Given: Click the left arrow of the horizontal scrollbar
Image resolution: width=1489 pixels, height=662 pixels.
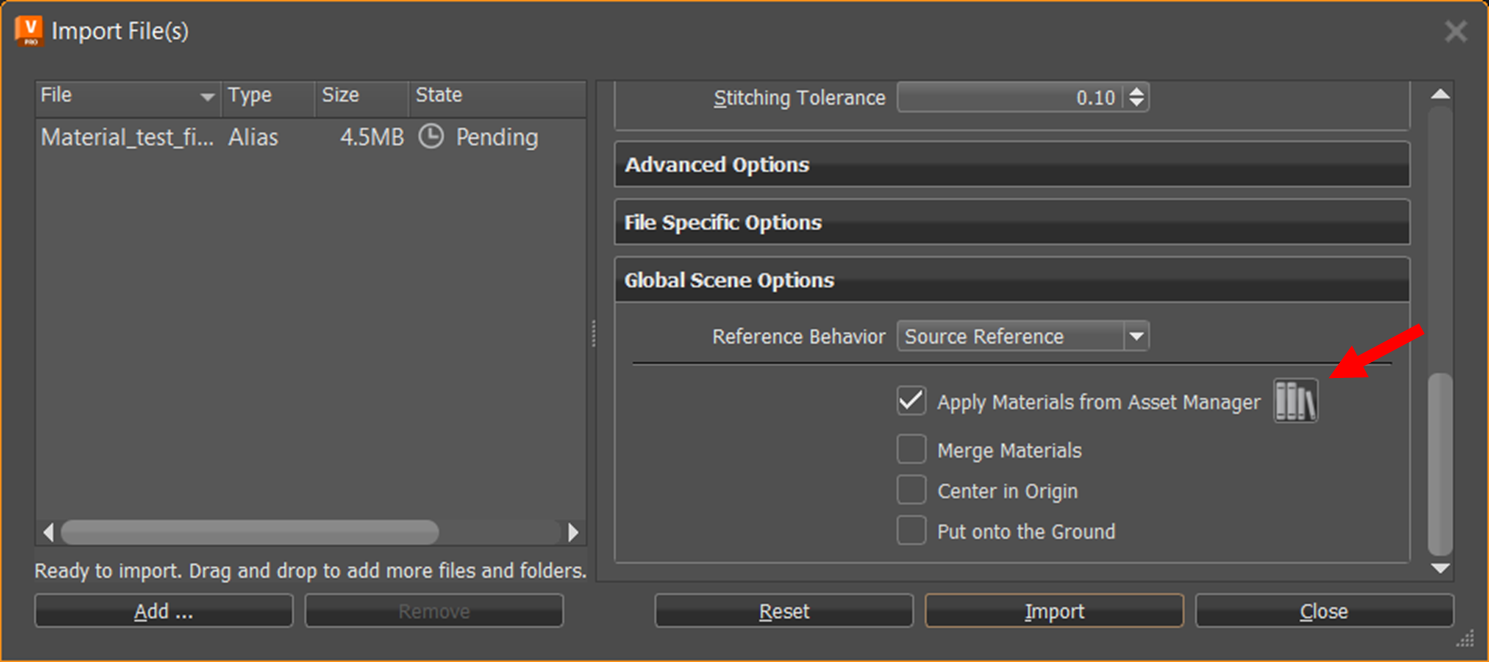Looking at the screenshot, I should click(47, 533).
